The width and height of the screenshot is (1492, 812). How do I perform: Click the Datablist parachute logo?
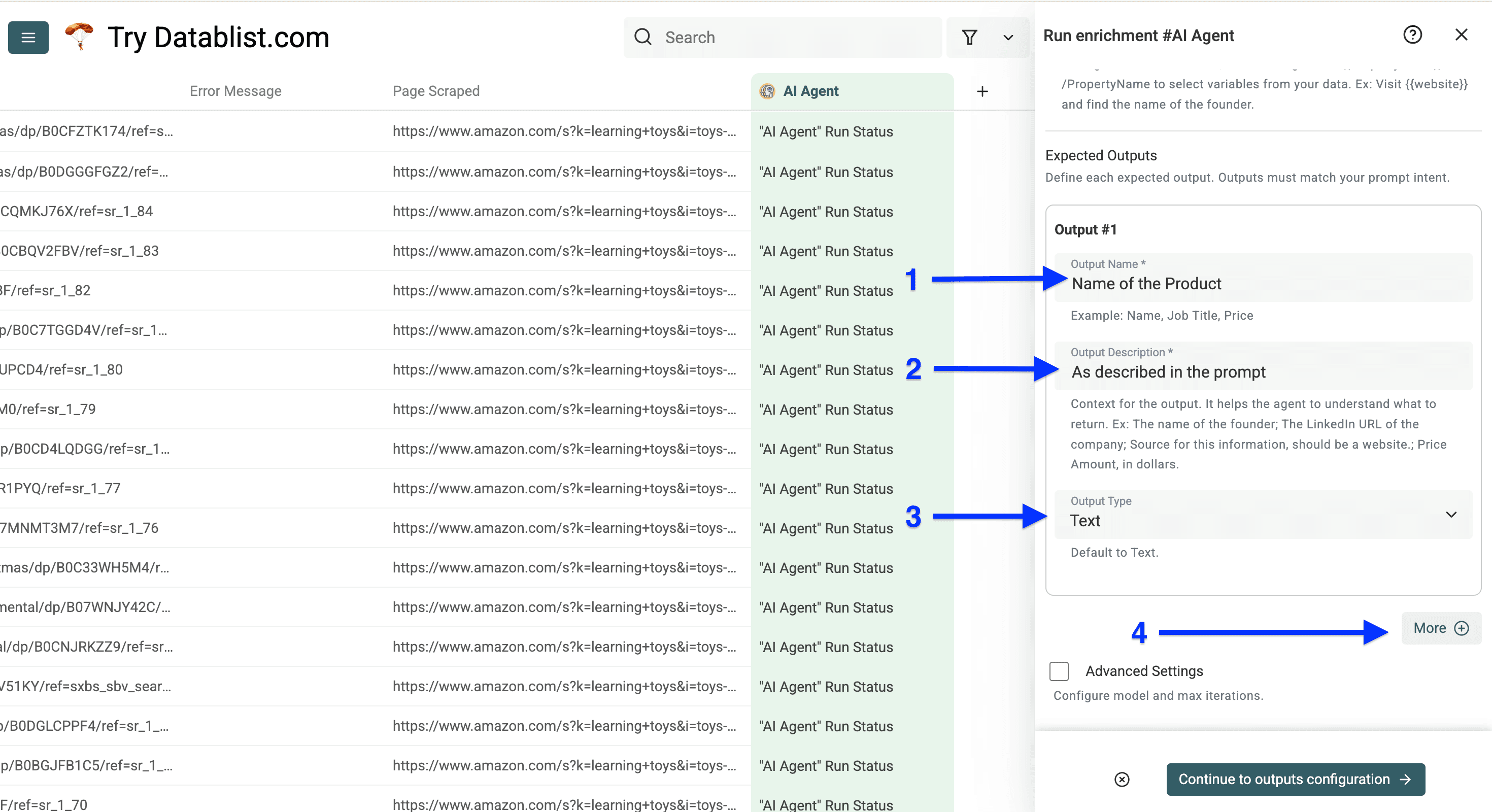[x=79, y=37]
